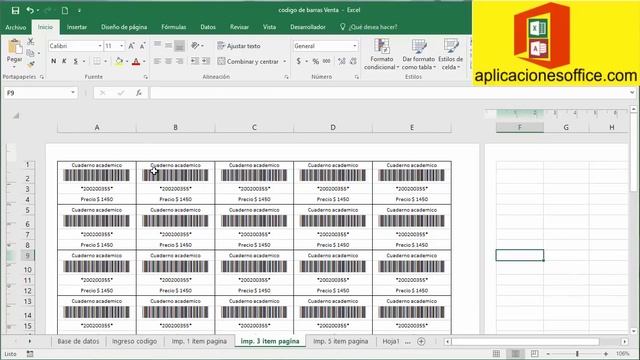Align text right
This screenshot has height=360, width=640.
pyautogui.click(x=179, y=61)
